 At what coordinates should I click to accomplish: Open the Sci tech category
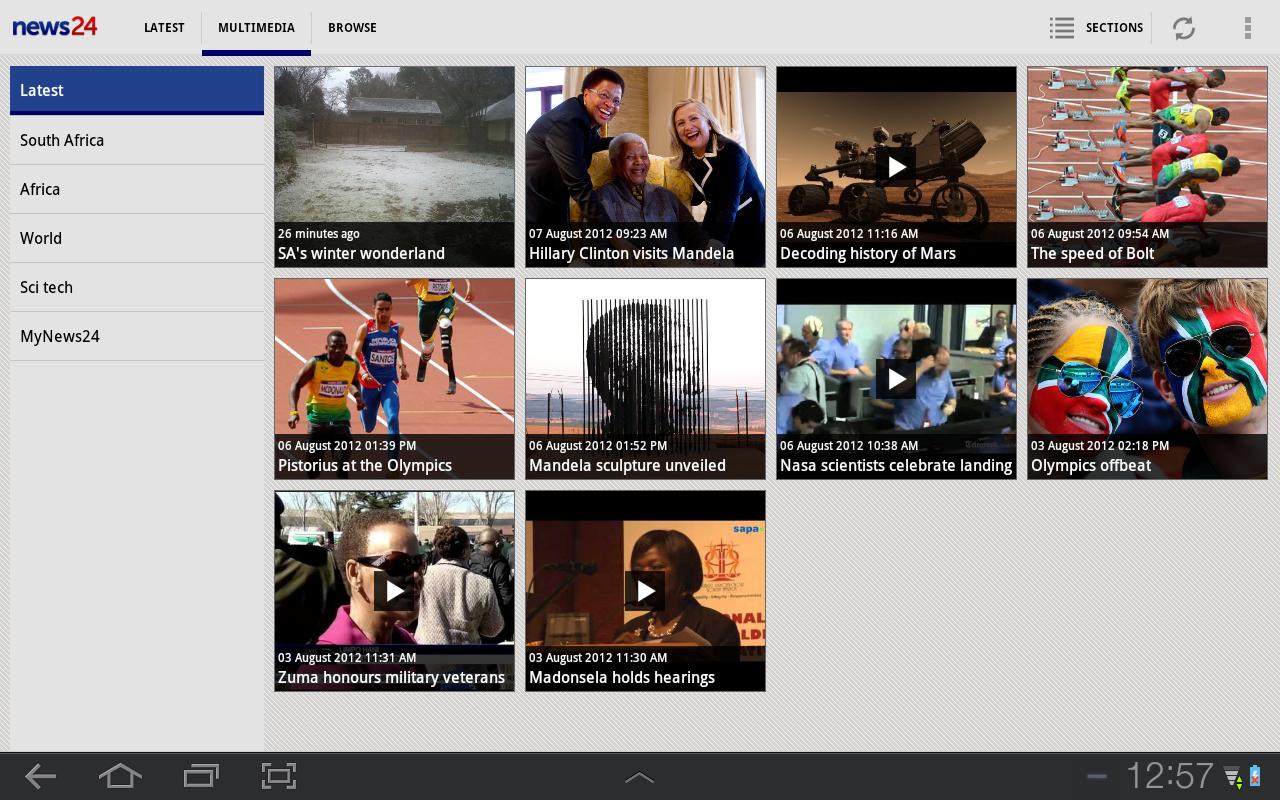pyautogui.click(x=137, y=287)
